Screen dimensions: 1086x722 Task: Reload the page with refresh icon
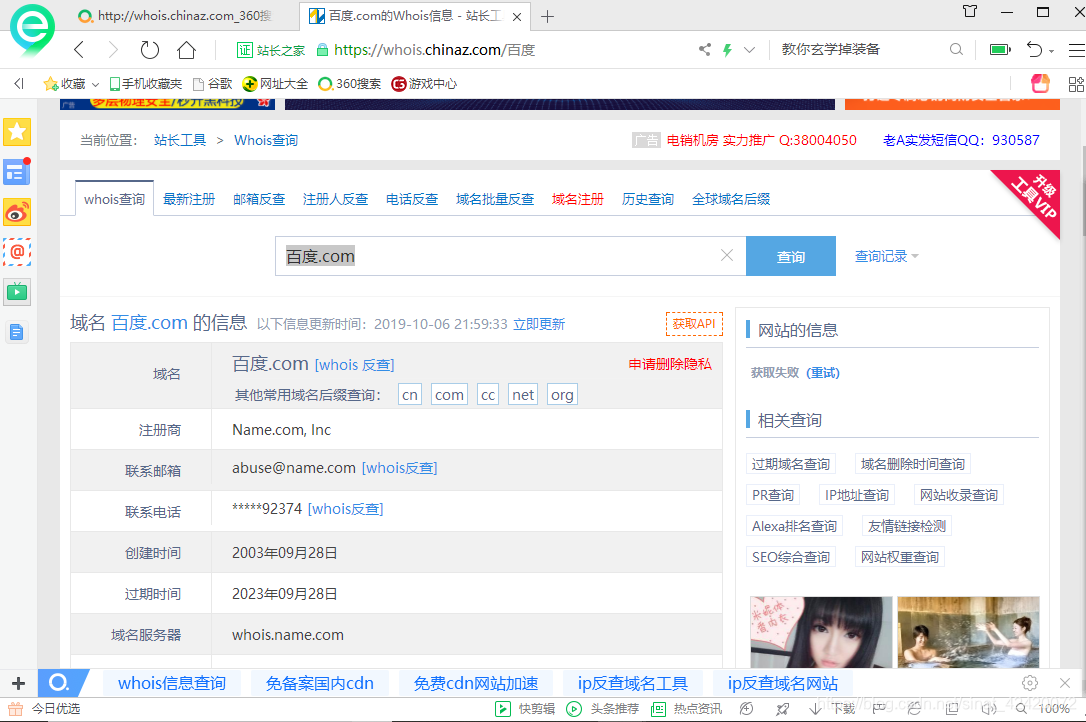tap(150, 50)
